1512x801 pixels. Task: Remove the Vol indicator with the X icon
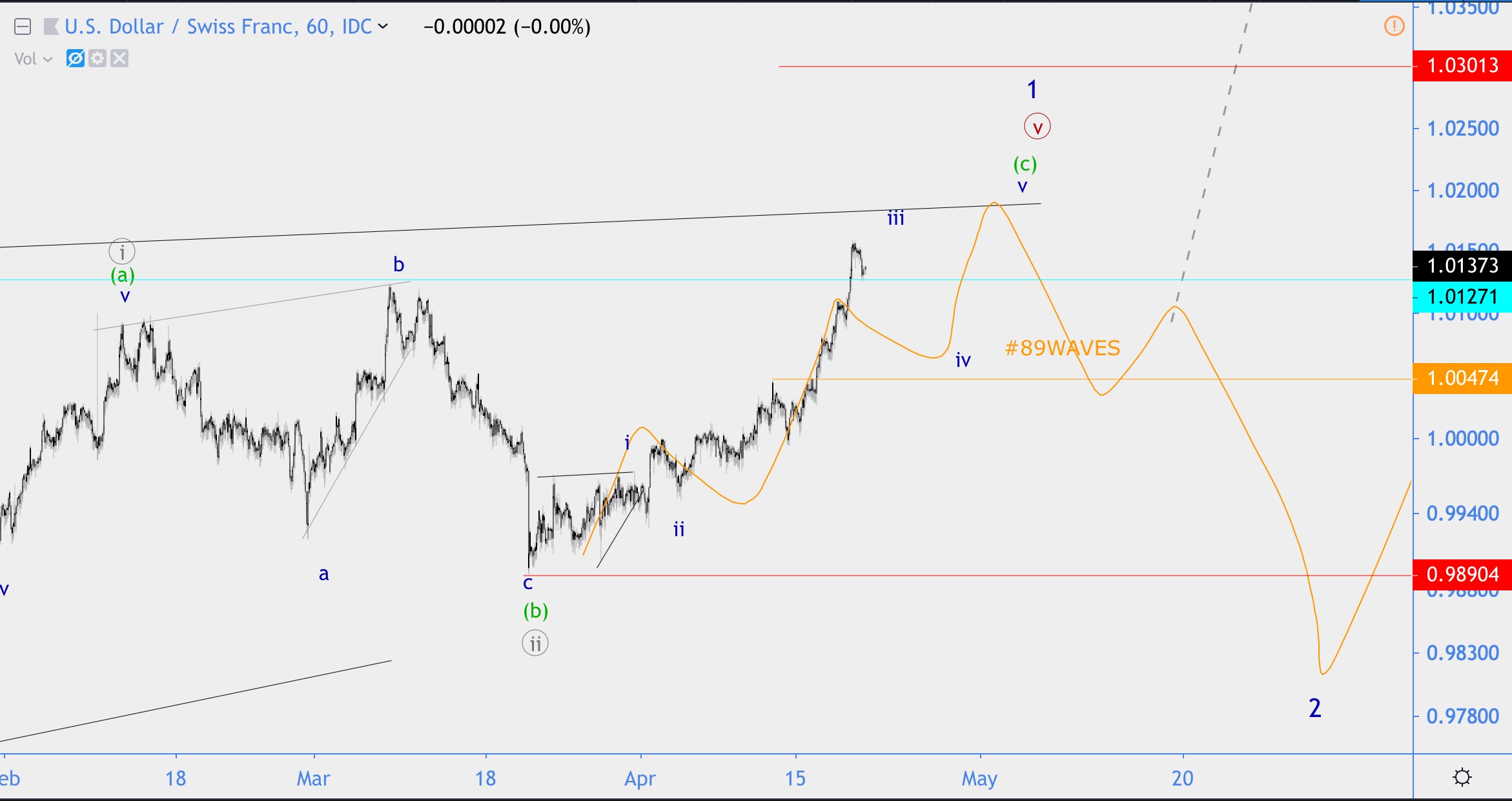pyautogui.click(x=119, y=59)
